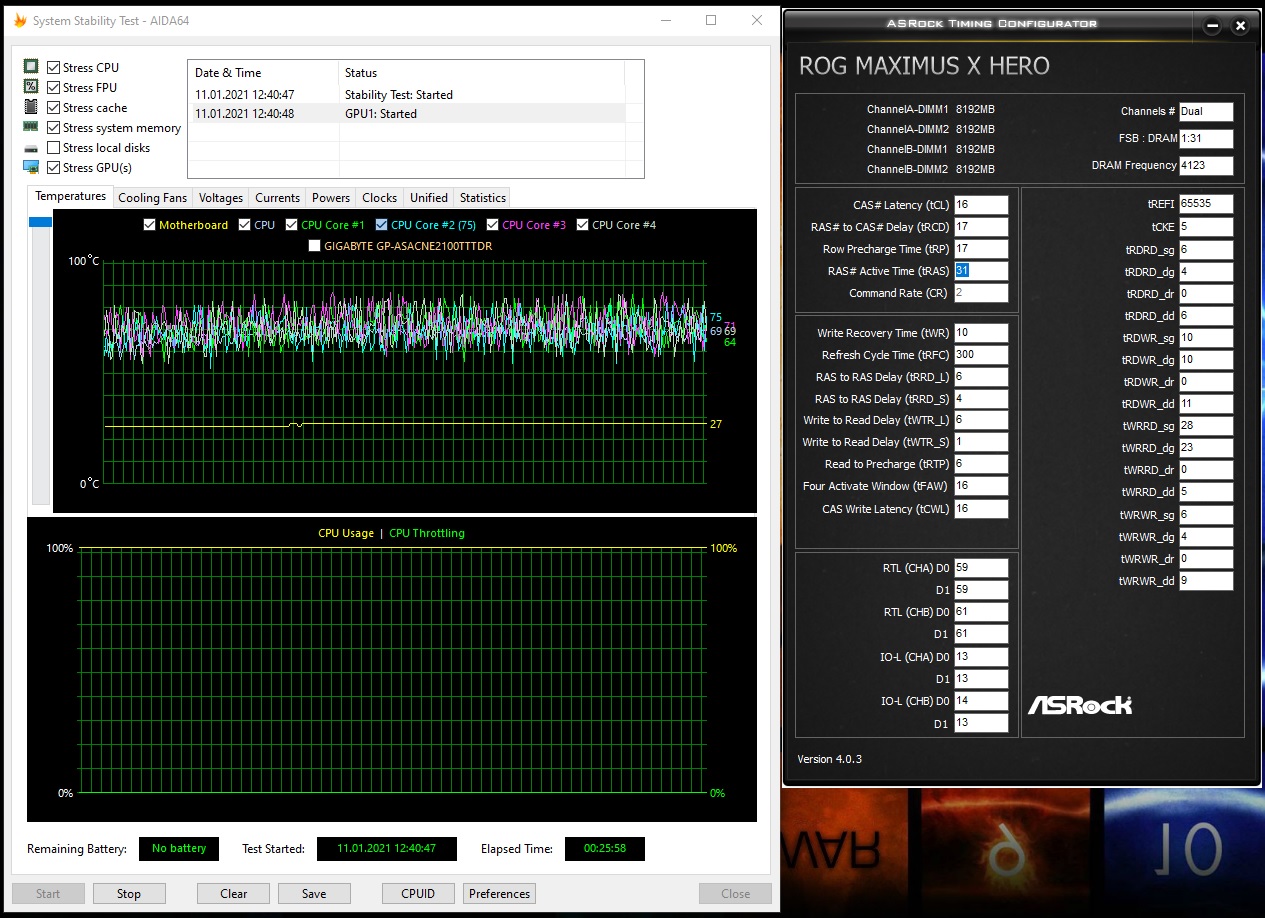Click the FPU percent icon beside Stress FPU
Viewport: 1265px width, 918px height.
point(31,87)
